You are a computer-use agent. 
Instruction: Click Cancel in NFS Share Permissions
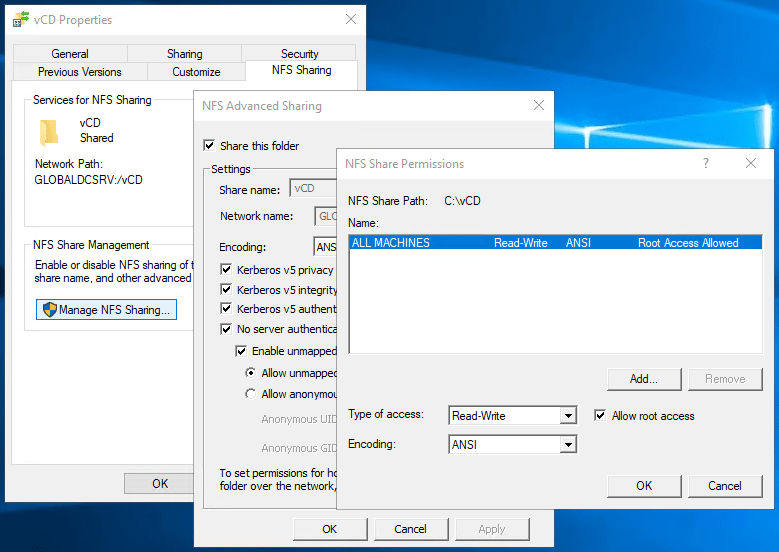[725, 486]
